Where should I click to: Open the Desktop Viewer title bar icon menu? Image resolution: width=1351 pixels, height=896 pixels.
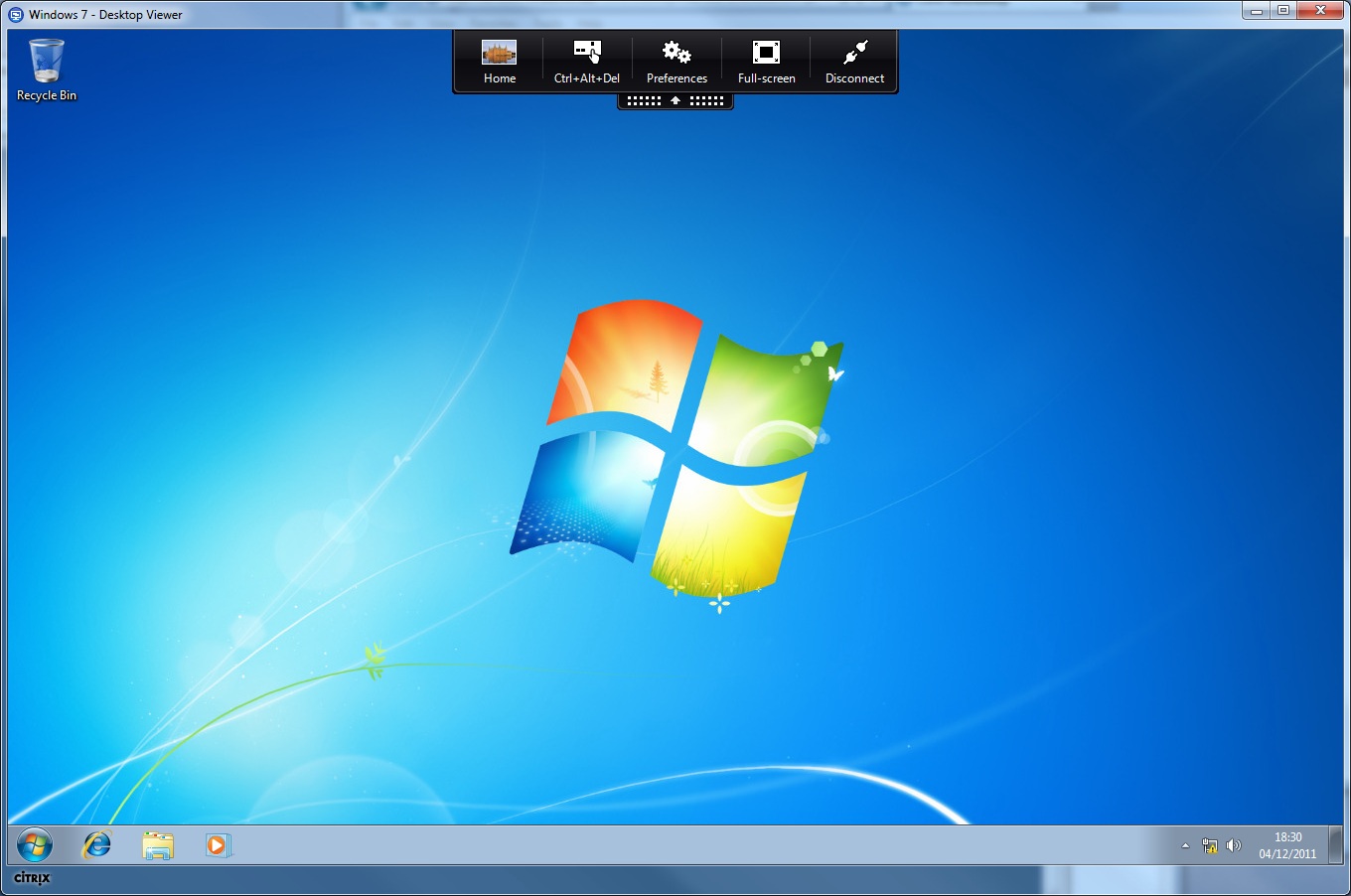tap(15, 14)
